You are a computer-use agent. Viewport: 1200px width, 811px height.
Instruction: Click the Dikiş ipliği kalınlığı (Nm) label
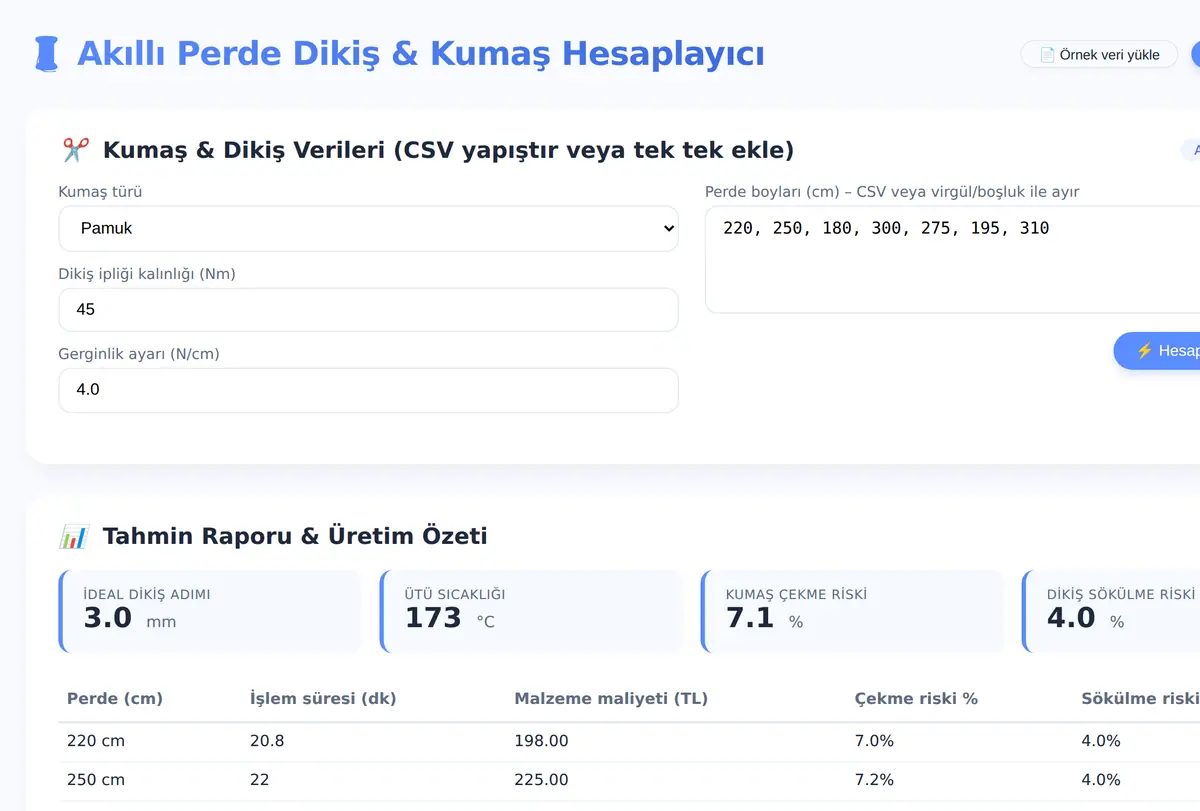coord(147,273)
